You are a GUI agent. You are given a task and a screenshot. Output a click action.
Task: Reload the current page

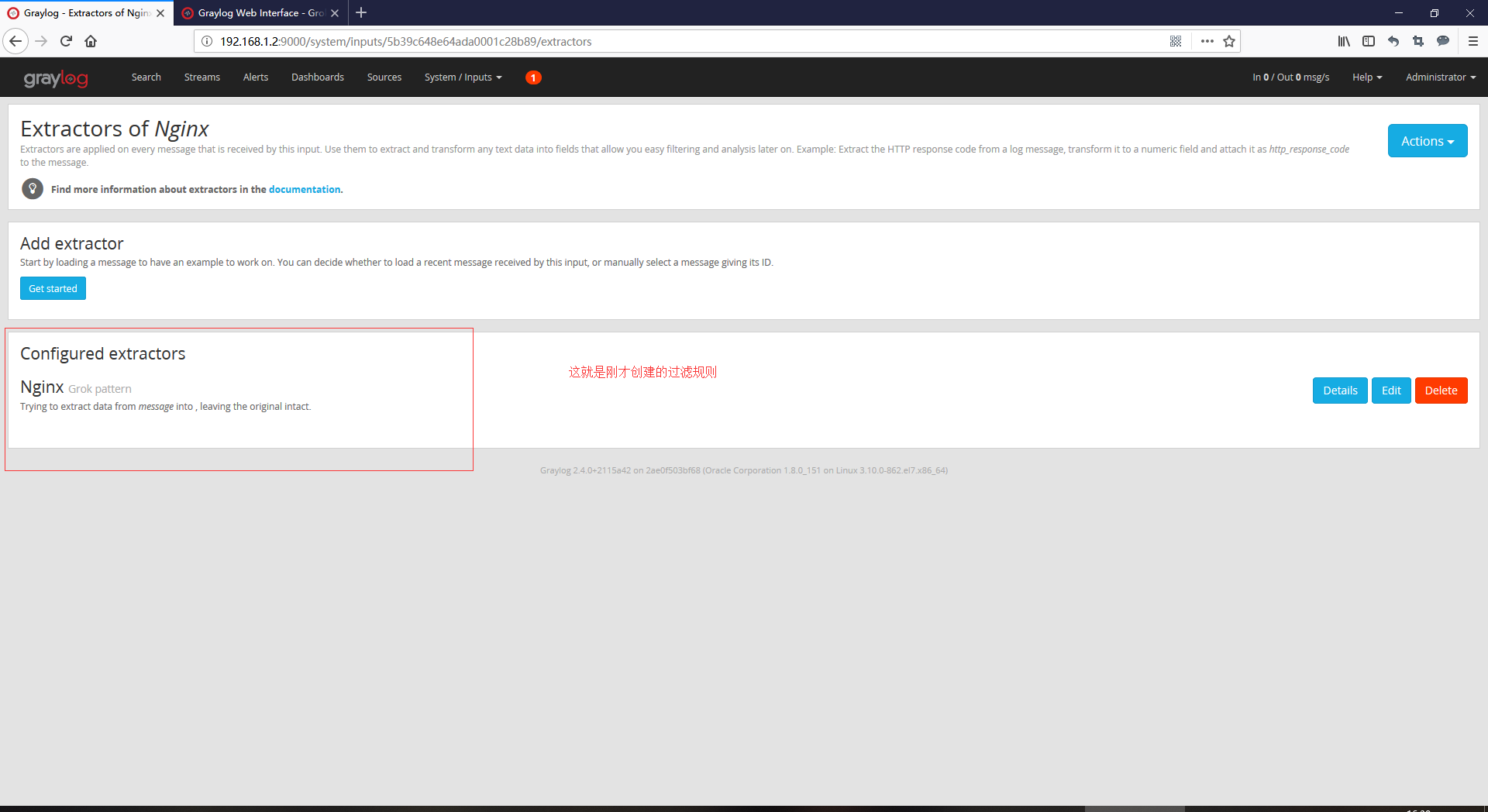point(66,41)
